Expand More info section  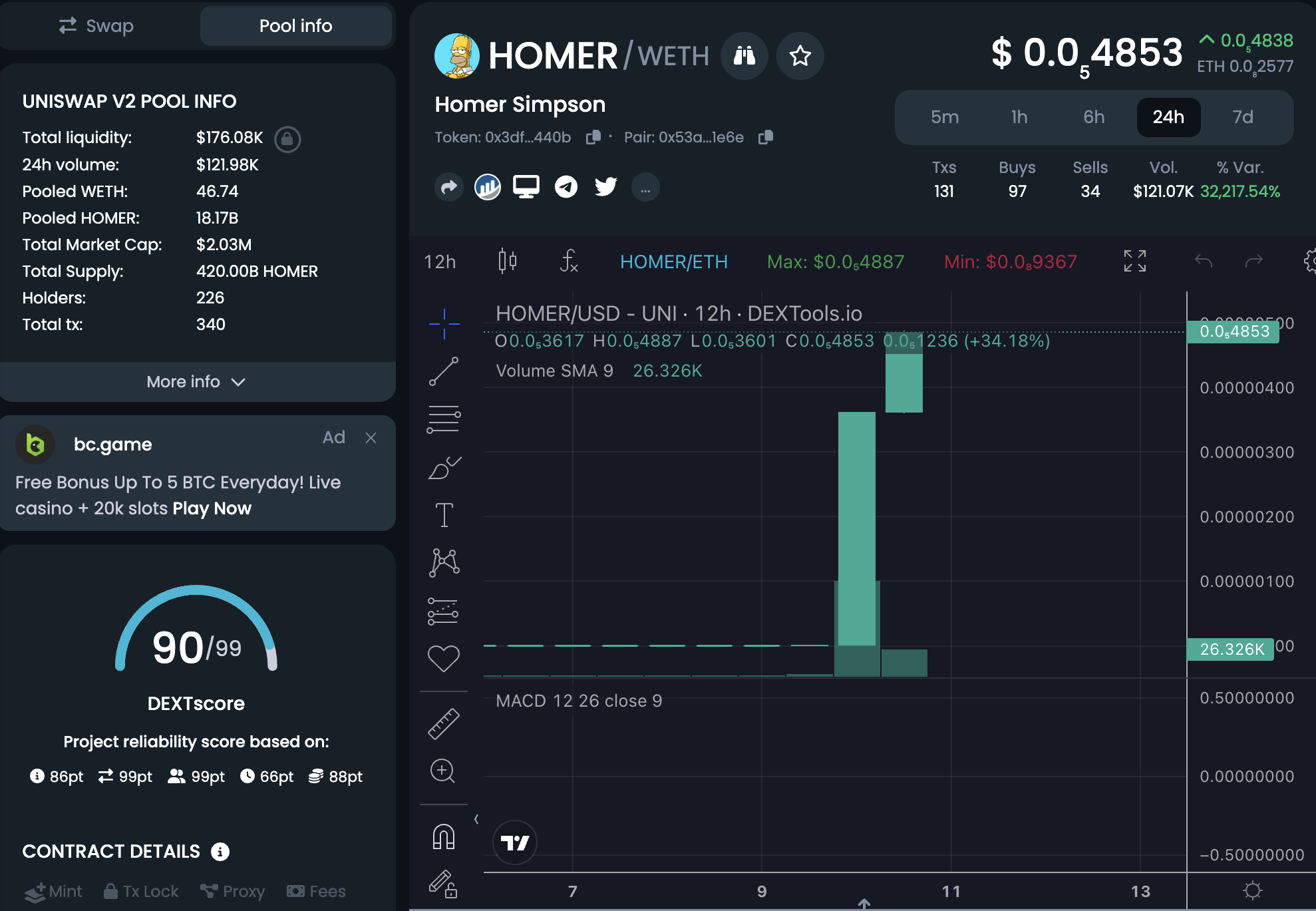(197, 382)
